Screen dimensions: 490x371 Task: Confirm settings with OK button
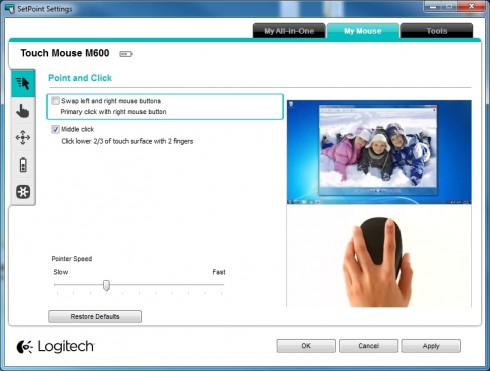click(306, 346)
